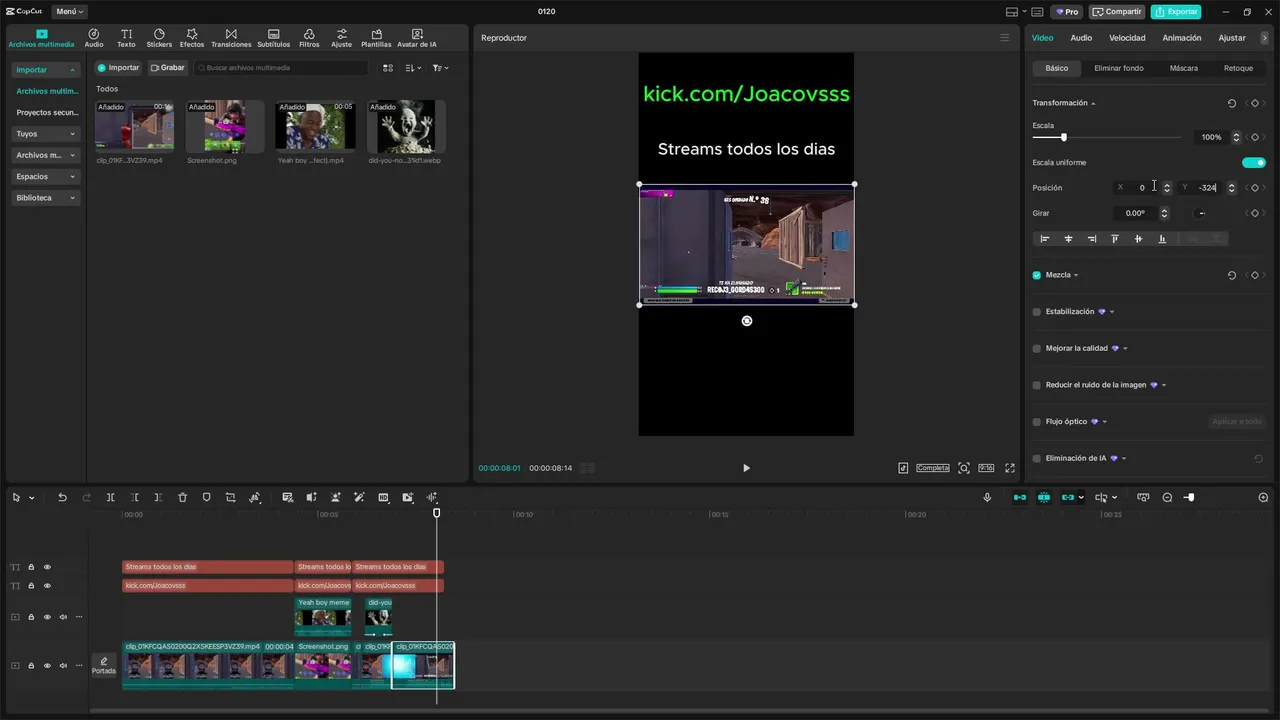Screen dimensions: 1280x720
Task: Open the Transiciones panel
Action: pyautogui.click(x=231, y=38)
